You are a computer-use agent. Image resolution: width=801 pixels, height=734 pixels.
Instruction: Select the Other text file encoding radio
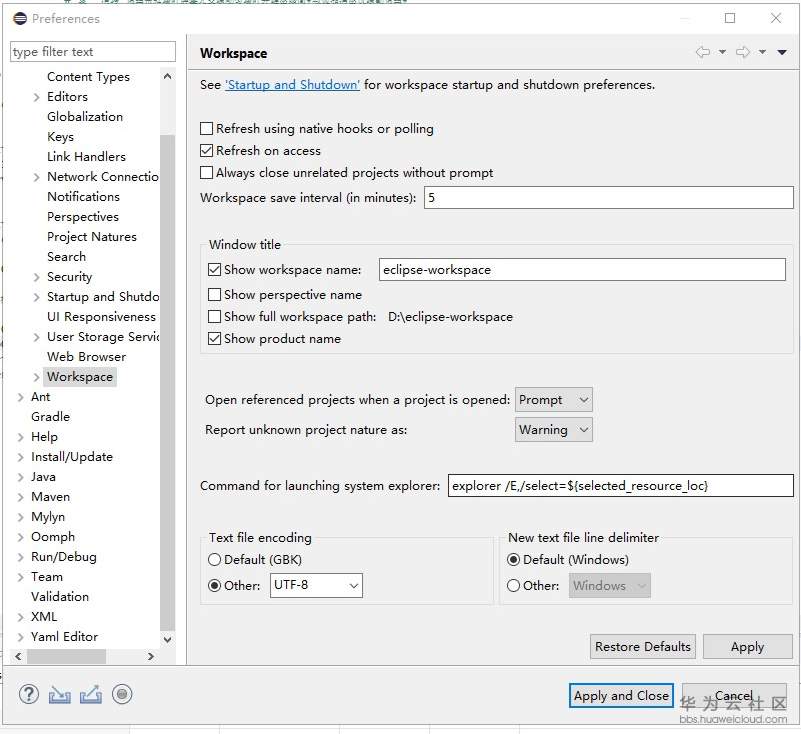[x=215, y=585]
